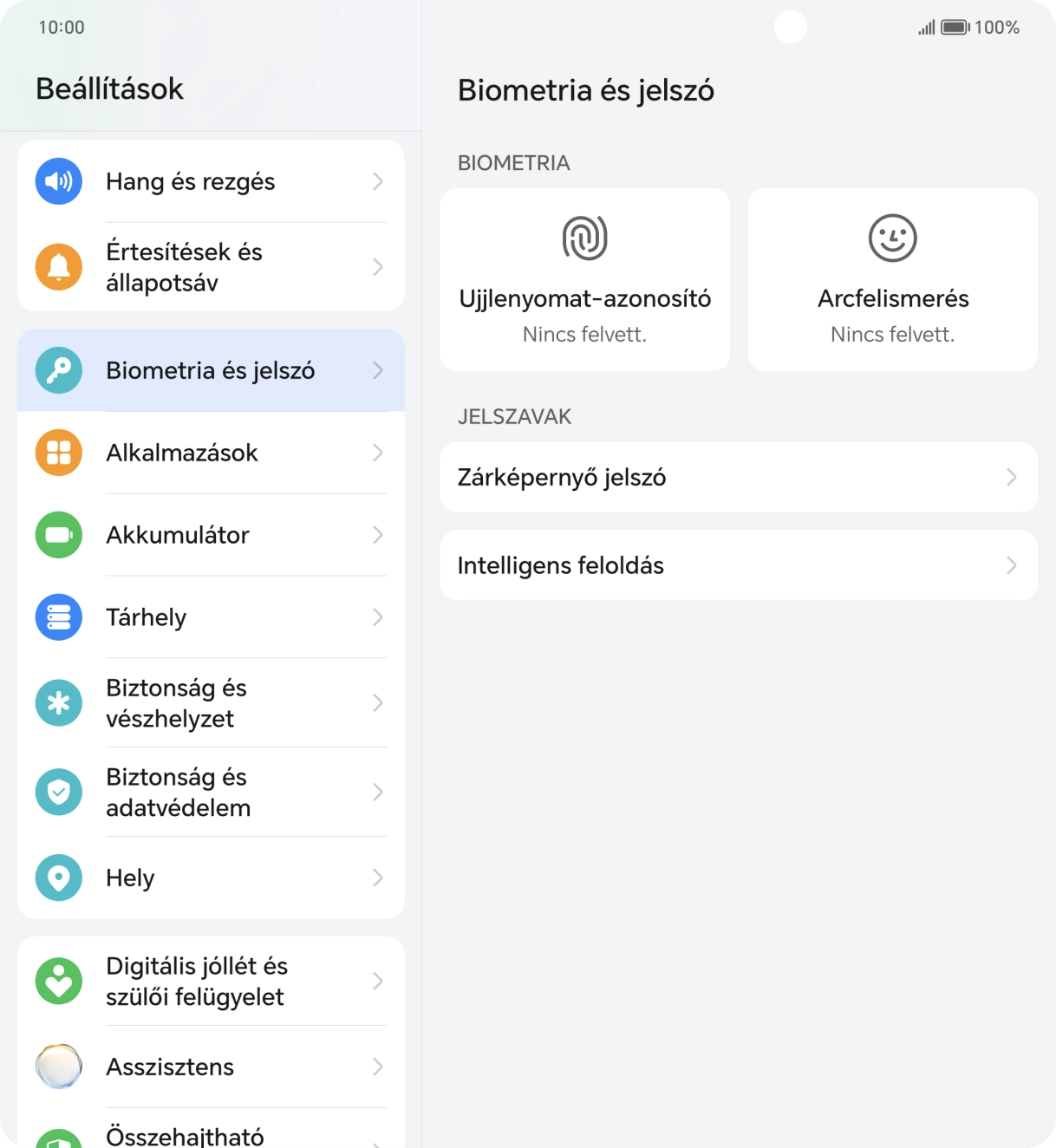
Task: Select Asszisztens menu entry
Action: pyautogui.click(x=211, y=1066)
